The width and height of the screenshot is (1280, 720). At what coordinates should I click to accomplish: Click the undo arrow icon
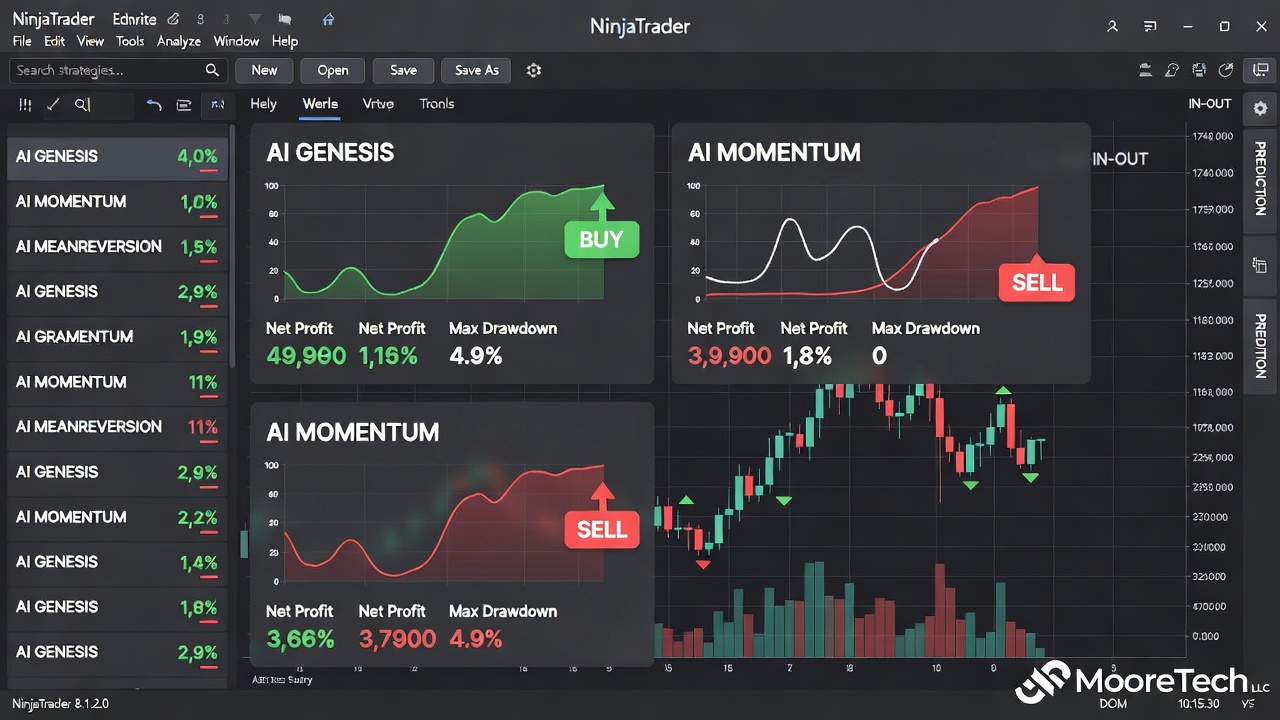[x=155, y=105]
